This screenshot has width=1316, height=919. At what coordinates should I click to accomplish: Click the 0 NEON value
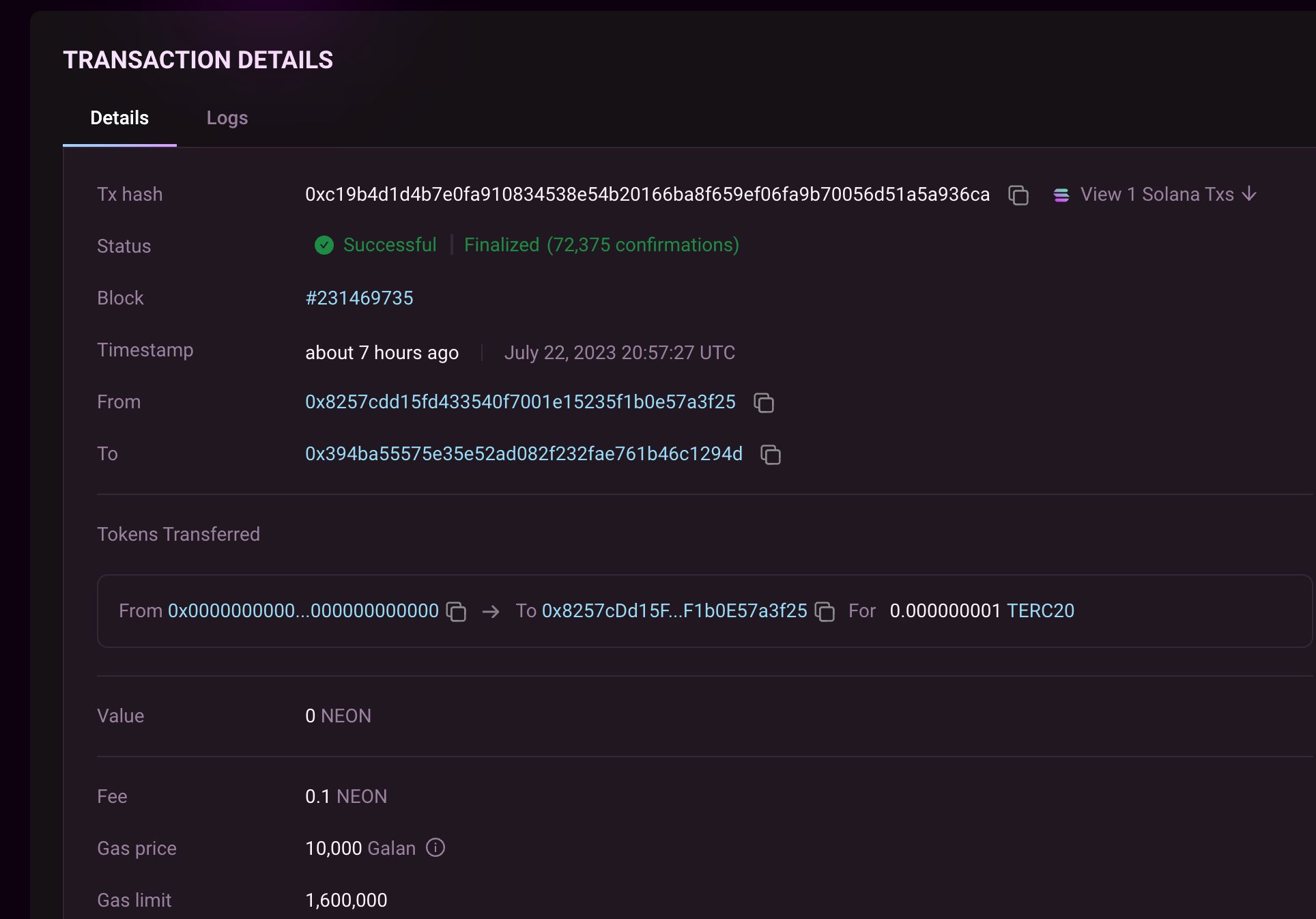pos(338,716)
